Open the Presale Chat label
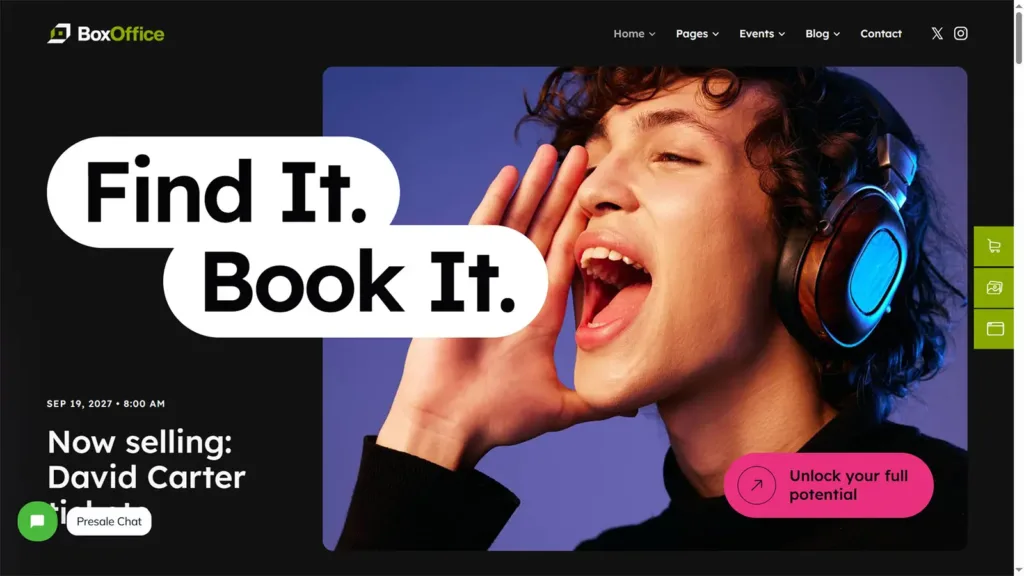The width and height of the screenshot is (1024, 576). pyautogui.click(x=109, y=521)
